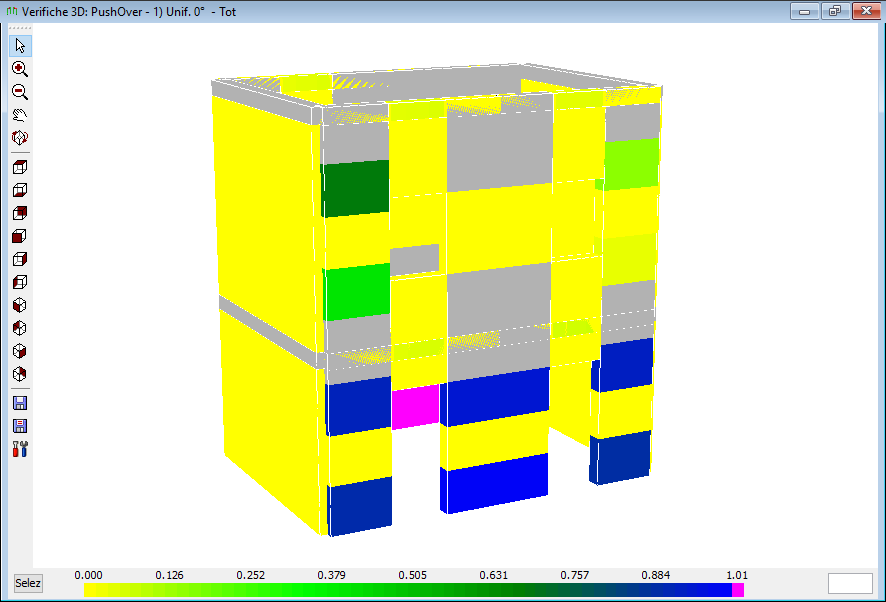Select the magenta wall panel in model
The width and height of the screenshot is (886, 602).
pyautogui.click(x=415, y=406)
